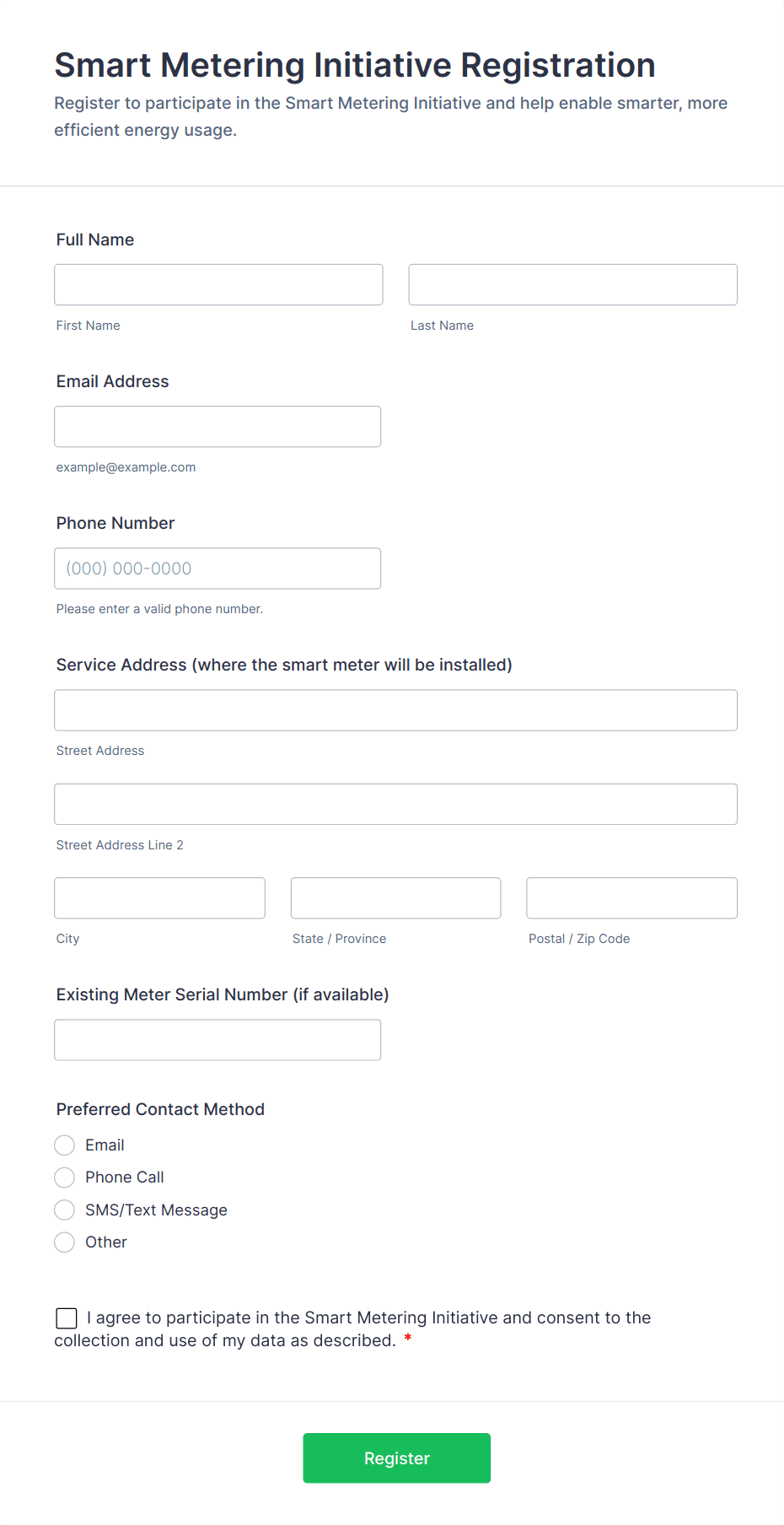Check the participation consent agreement box
Viewport: 784px width, 1525px height.
[67, 1318]
